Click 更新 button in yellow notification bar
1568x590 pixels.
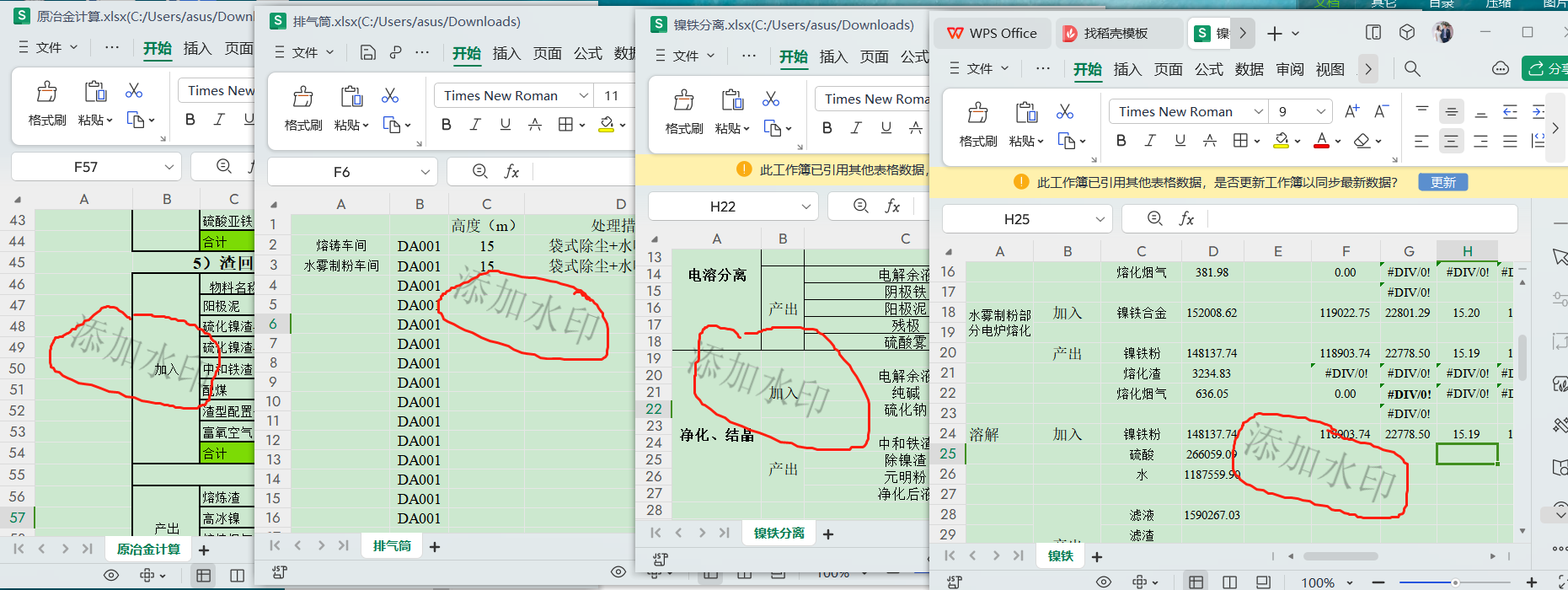1442,182
